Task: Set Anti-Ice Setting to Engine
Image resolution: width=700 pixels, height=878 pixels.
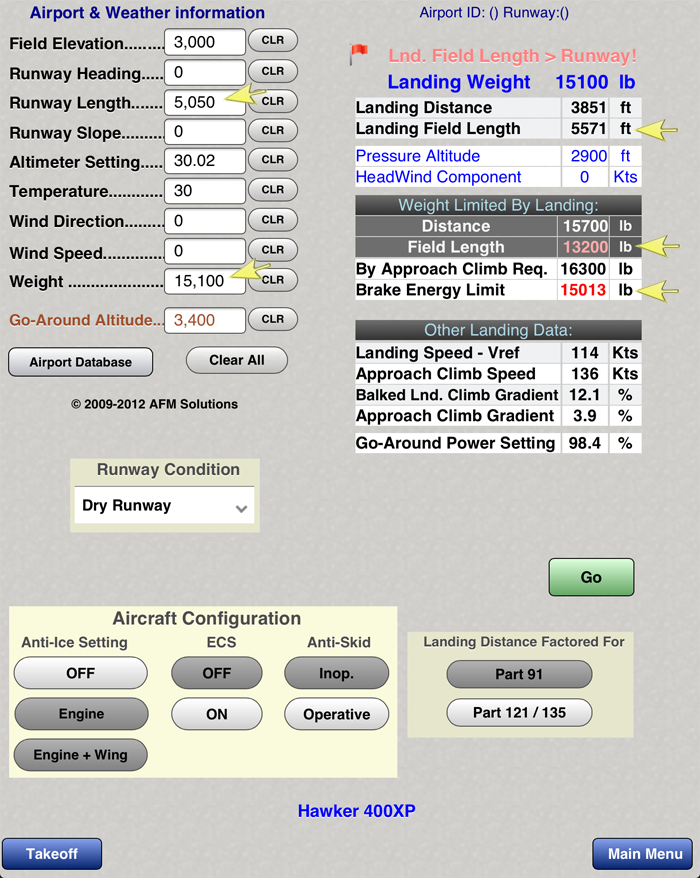Action: point(81,714)
